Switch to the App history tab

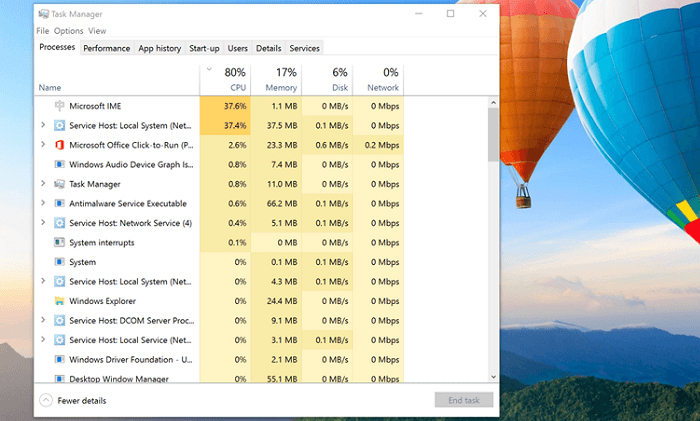tap(159, 48)
